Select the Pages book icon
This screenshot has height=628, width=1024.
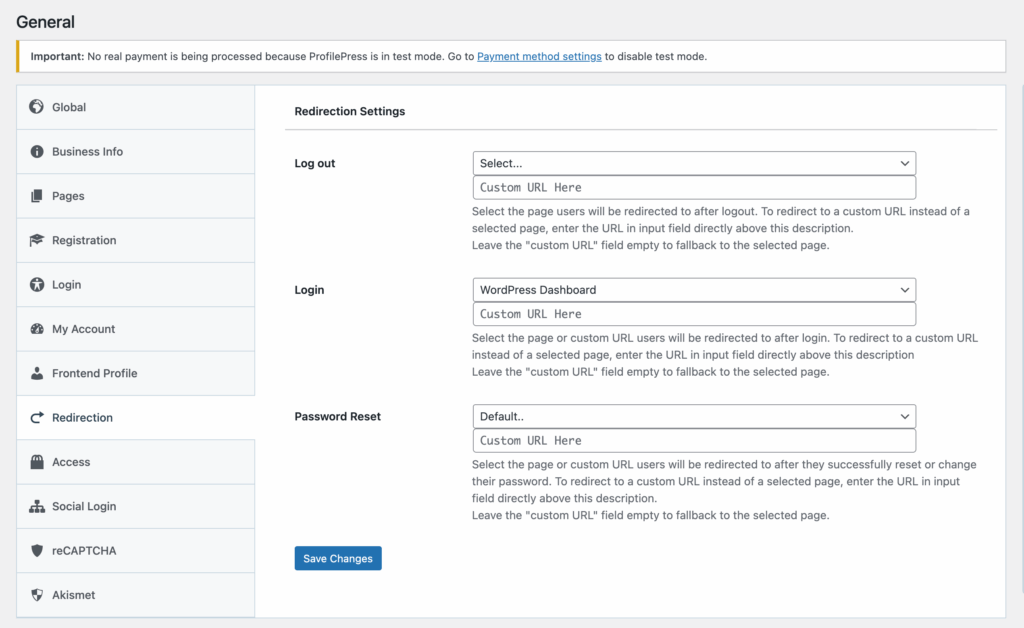coord(35,196)
